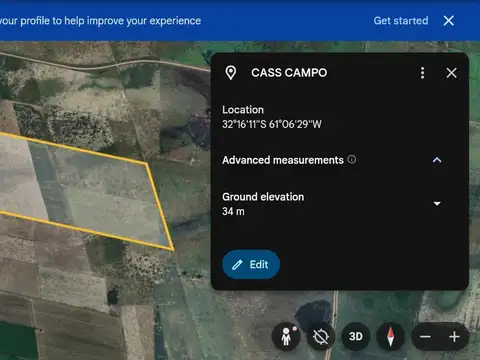
Task: Click the Edit button
Action: click(x=251, y=265)
